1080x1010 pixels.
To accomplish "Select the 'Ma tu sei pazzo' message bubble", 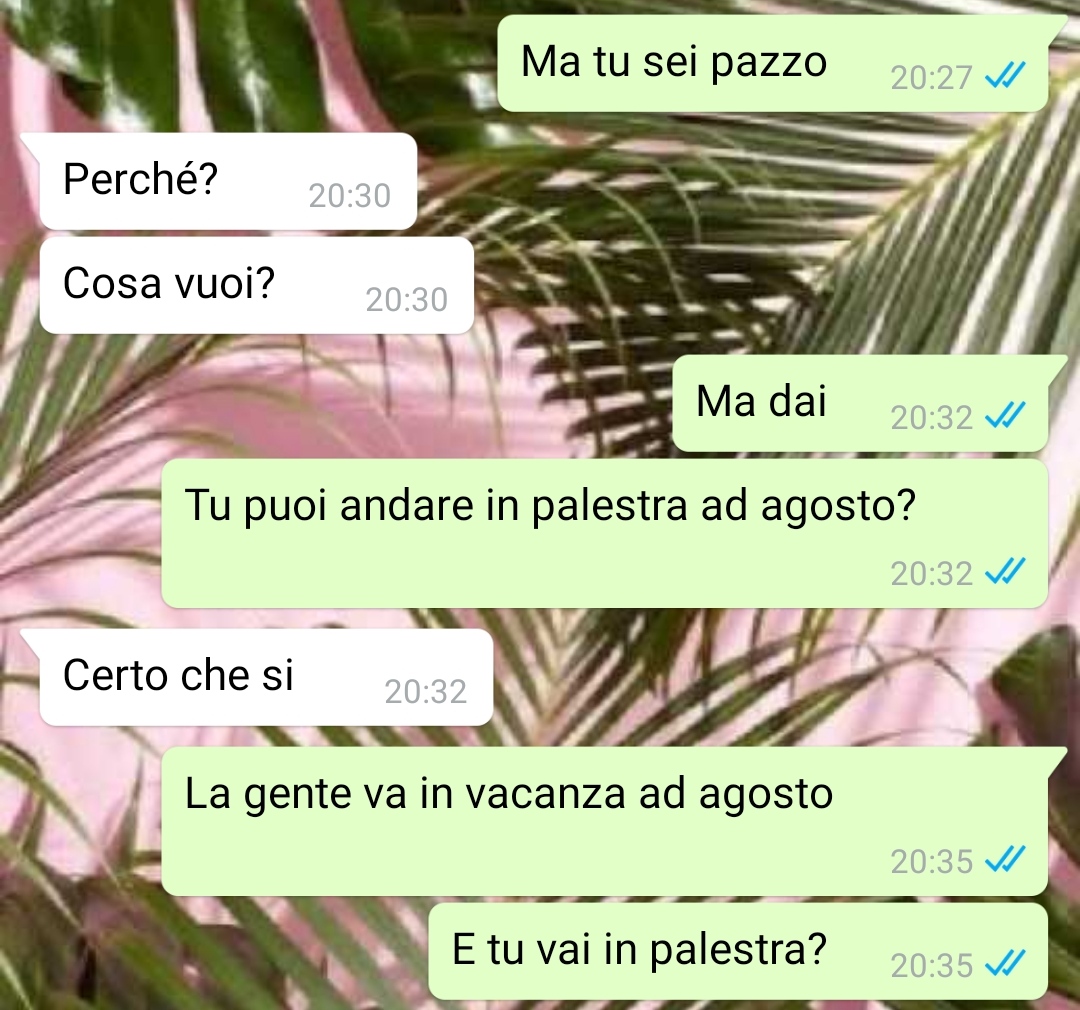I will (773, 63).
